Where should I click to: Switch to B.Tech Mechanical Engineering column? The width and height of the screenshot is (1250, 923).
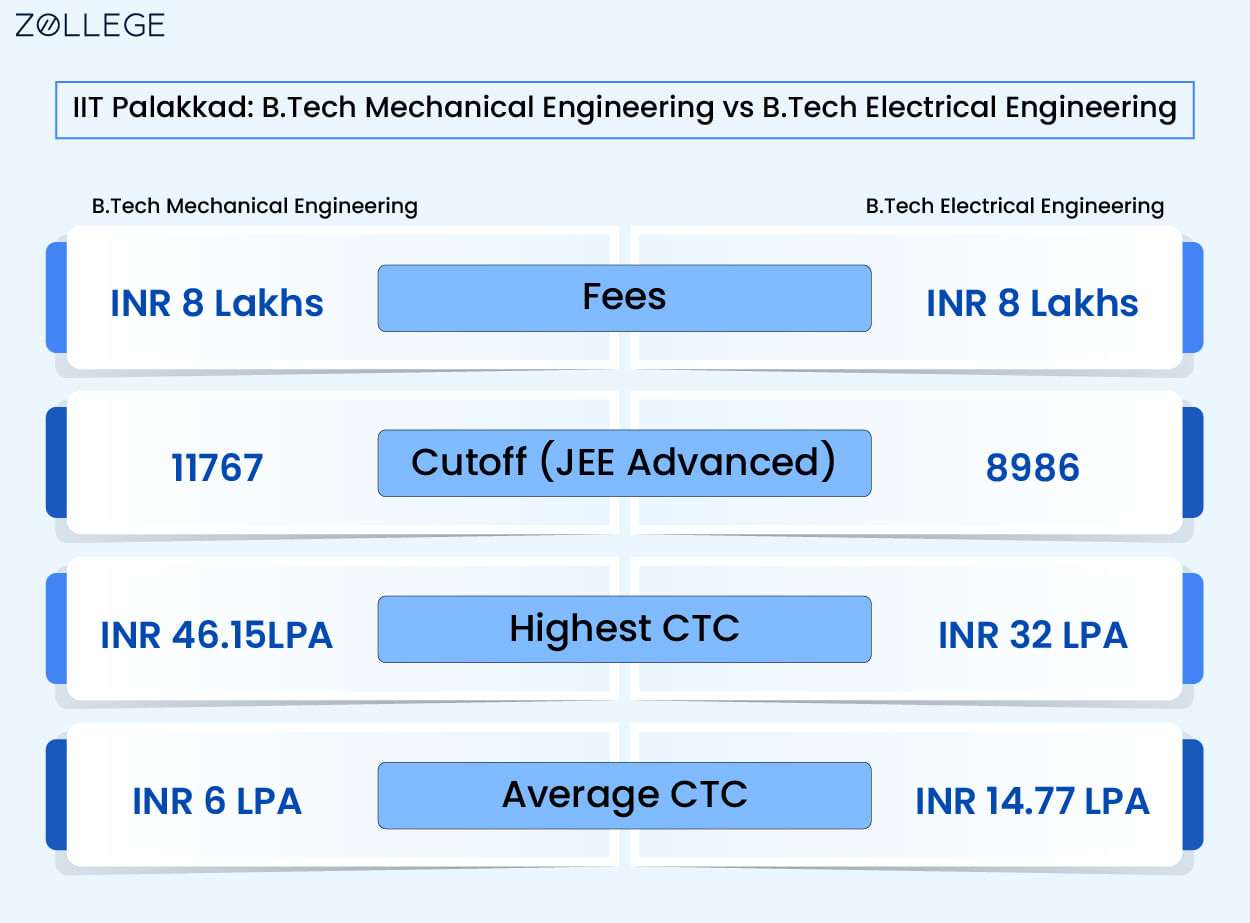coord(255,206)
